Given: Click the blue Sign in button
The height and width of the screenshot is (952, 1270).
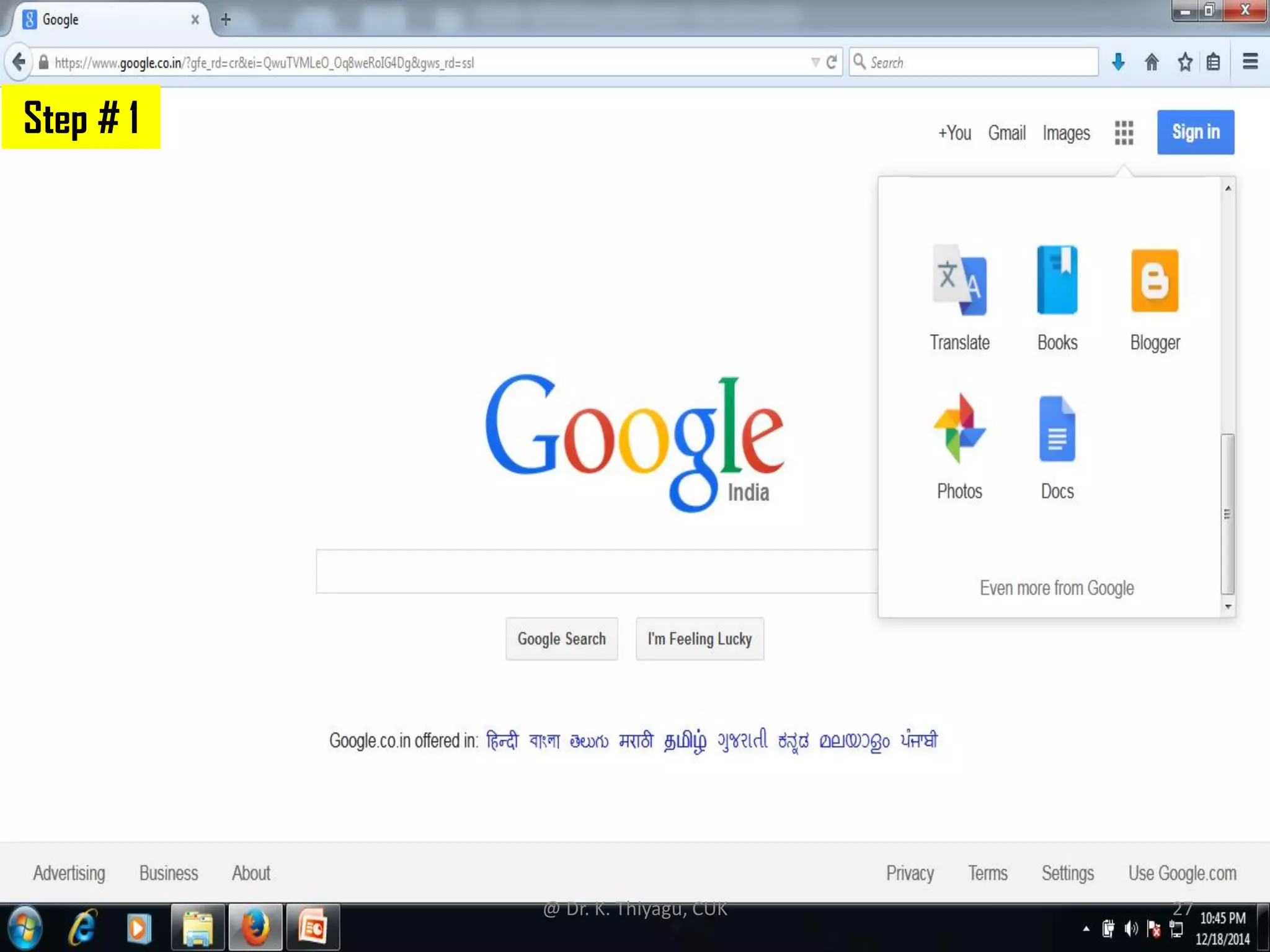Looking at the screenshot, I should (x=1196, y=132).
